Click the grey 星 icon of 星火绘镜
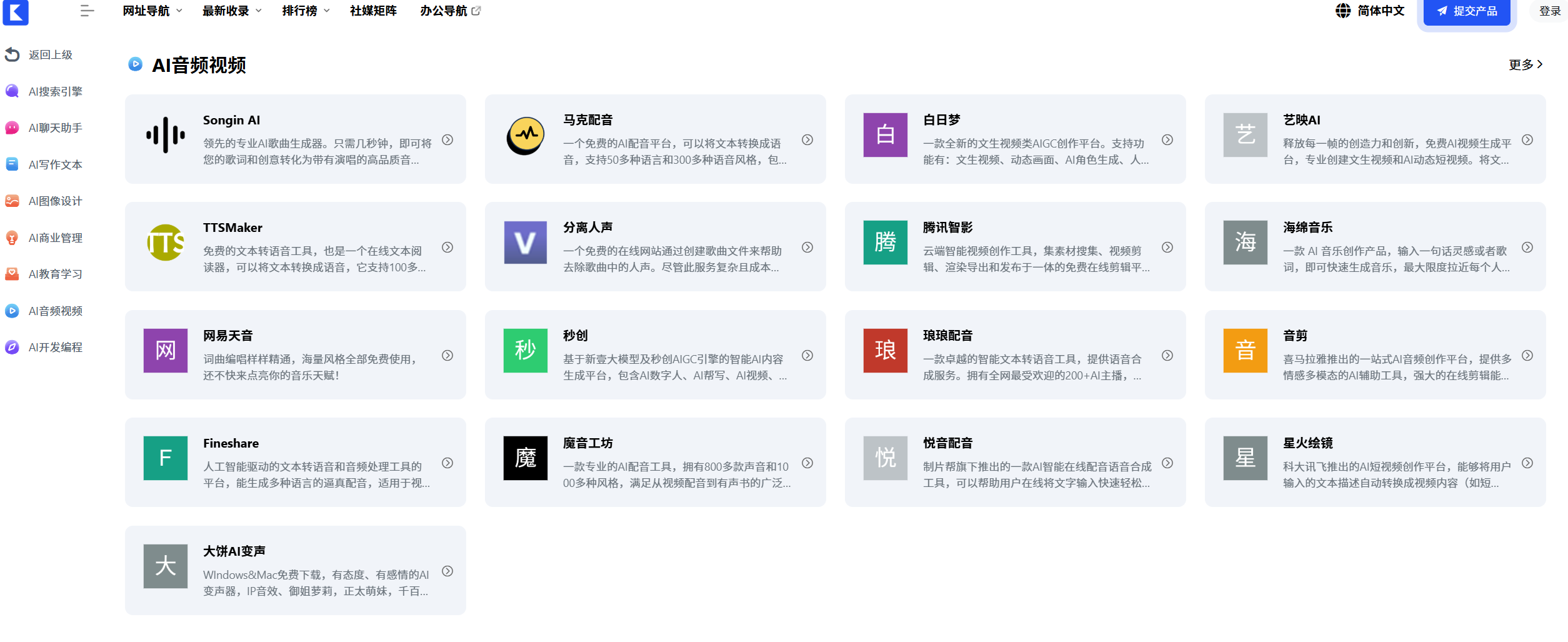This screenshot has height=642, width=1568. click(x=1246, y=458)
